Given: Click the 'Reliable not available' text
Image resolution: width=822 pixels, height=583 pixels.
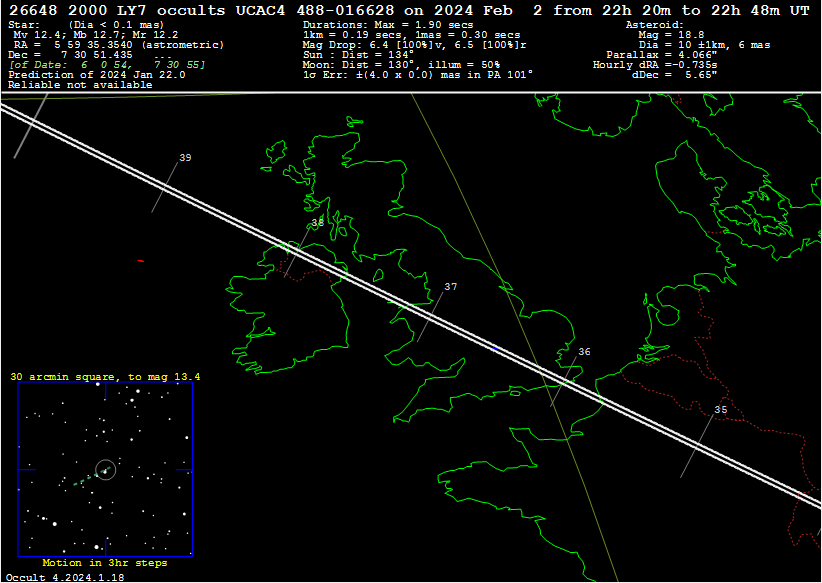Looking at the screenshot, I should click(x=80, y=85).
